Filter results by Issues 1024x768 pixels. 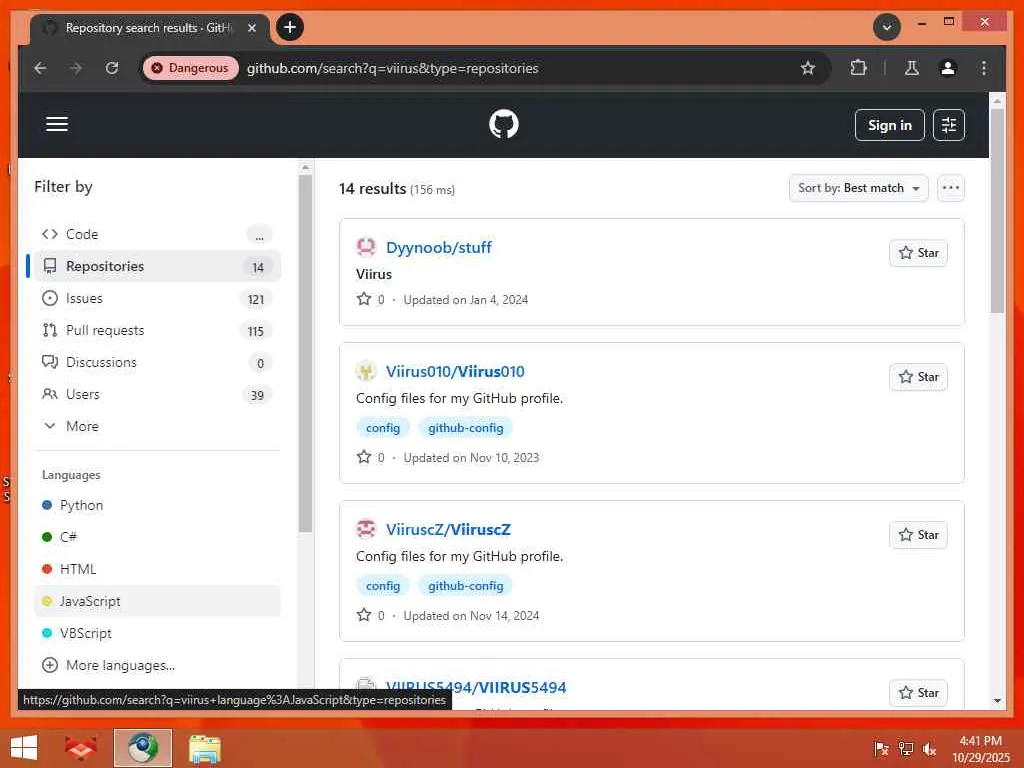157,298
